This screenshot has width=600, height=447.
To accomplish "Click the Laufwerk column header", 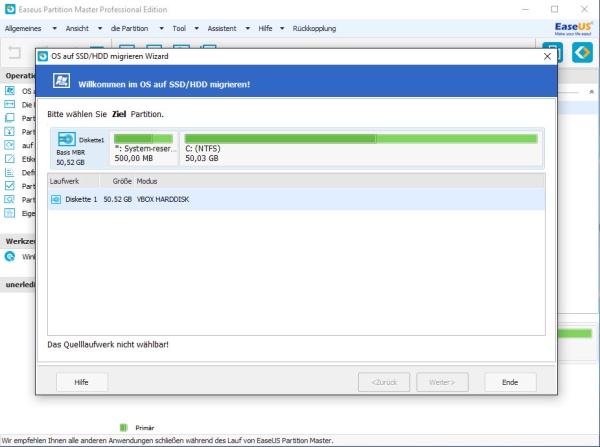I will [x=73, y=181].
